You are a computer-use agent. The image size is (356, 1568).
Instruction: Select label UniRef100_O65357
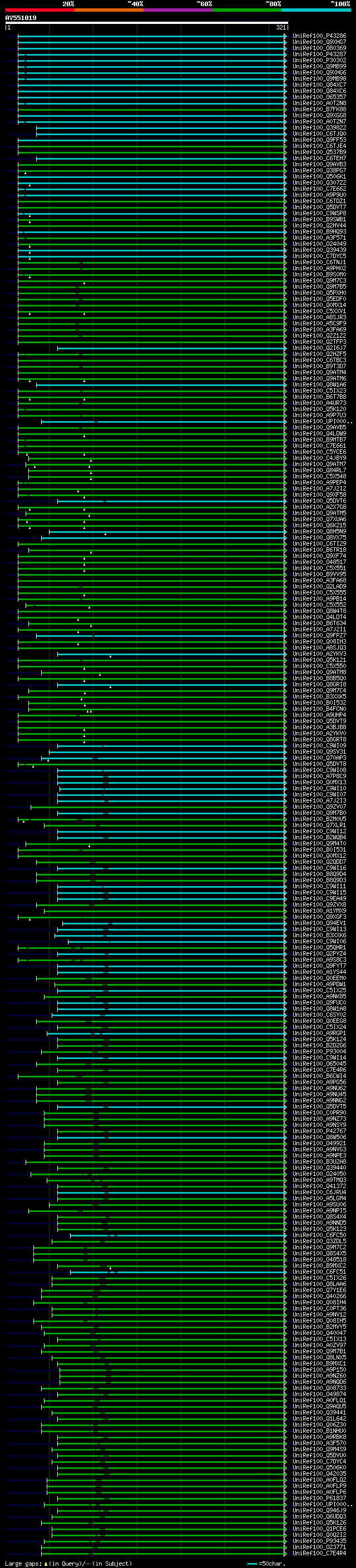(x=319, y=97)
